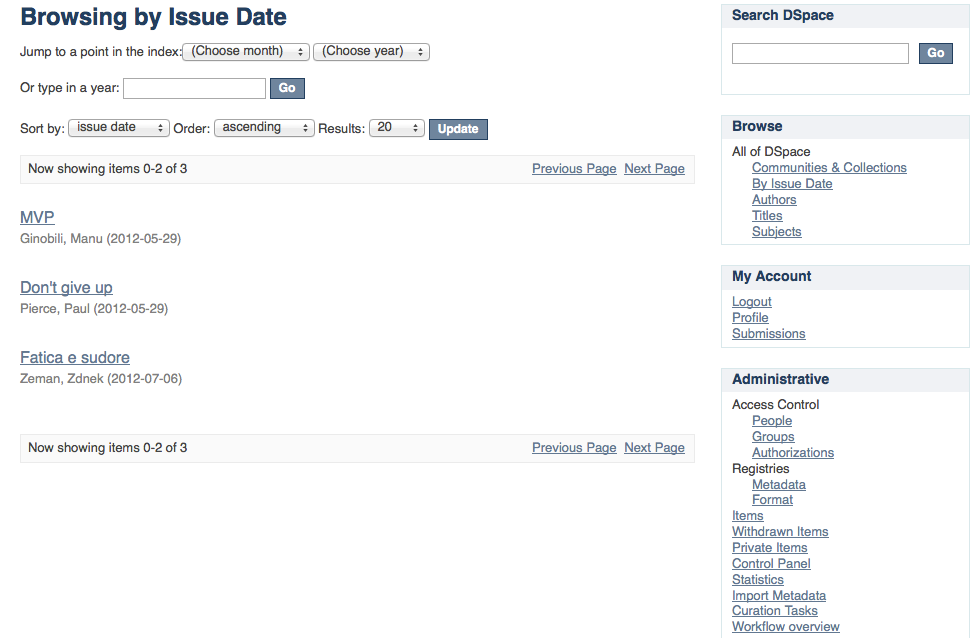This screenshot has height=638, width=975.
Task: Open the Choose month dropdown
Action: pyautogui.click(x=246, y=51)
